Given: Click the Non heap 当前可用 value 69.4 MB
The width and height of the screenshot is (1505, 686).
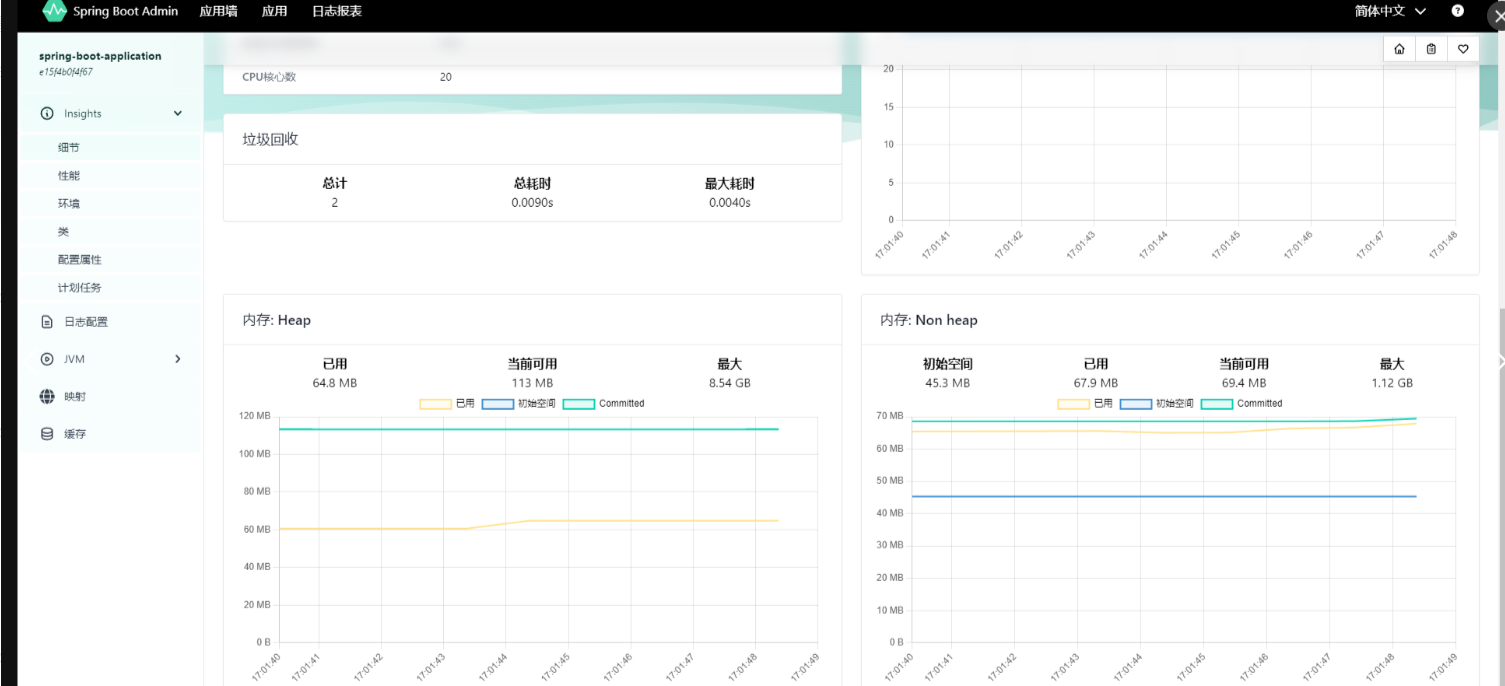Looking at the screenshot, I should 1244,383.
